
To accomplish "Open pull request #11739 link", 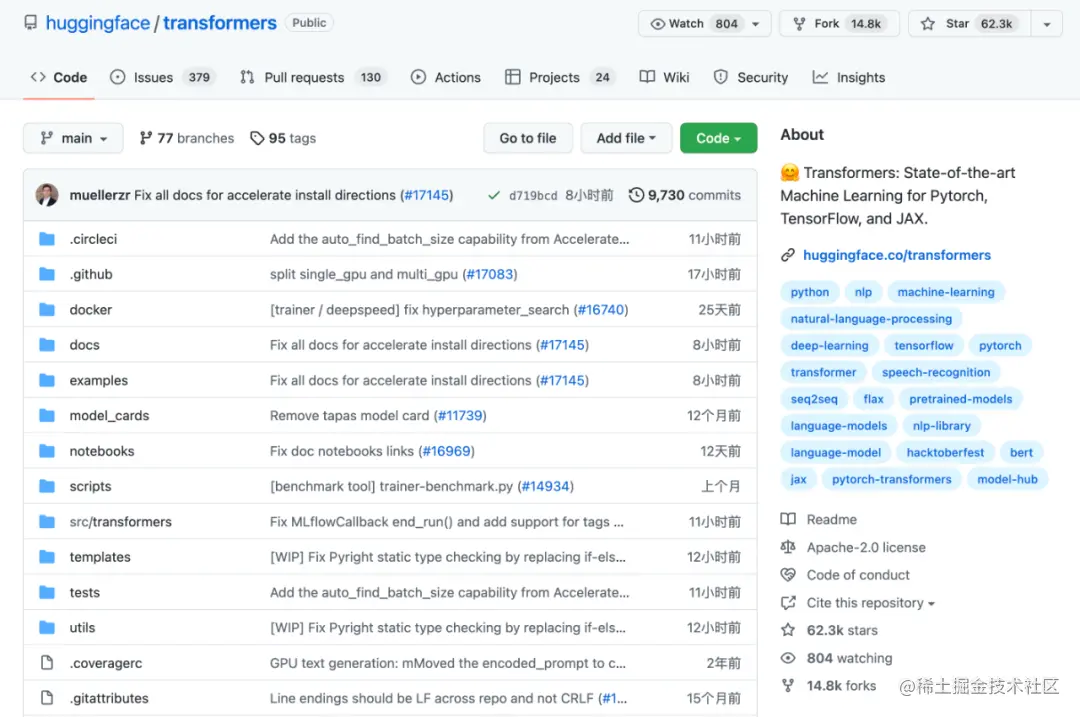I will (x=460, y=415).
